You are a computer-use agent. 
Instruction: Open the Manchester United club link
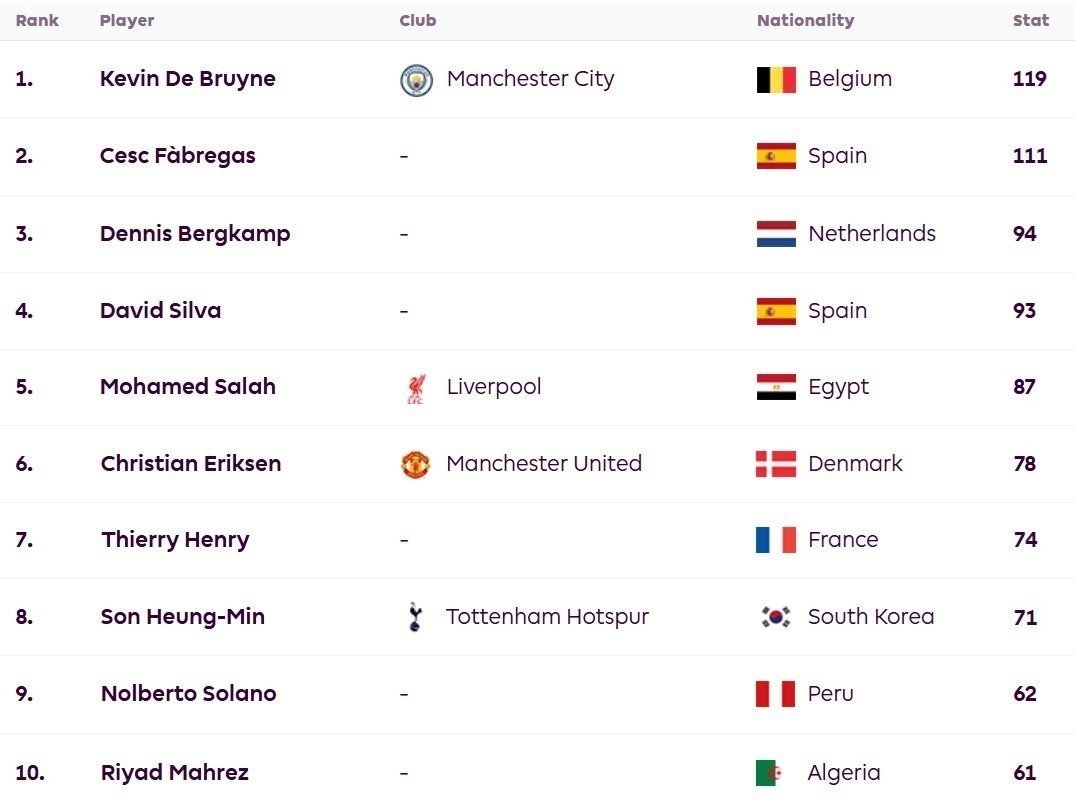coord(544,463)
